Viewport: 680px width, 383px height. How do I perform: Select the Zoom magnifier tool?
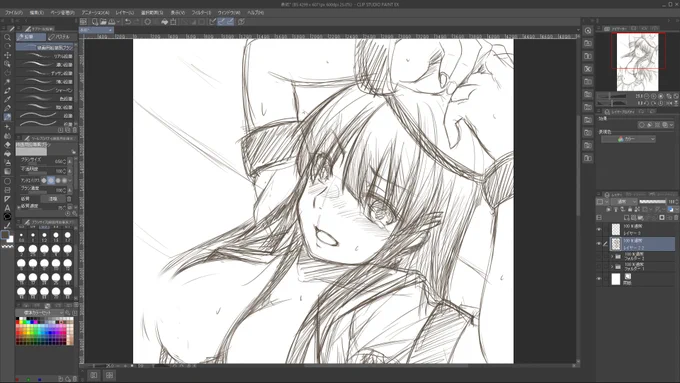[7, 37]
